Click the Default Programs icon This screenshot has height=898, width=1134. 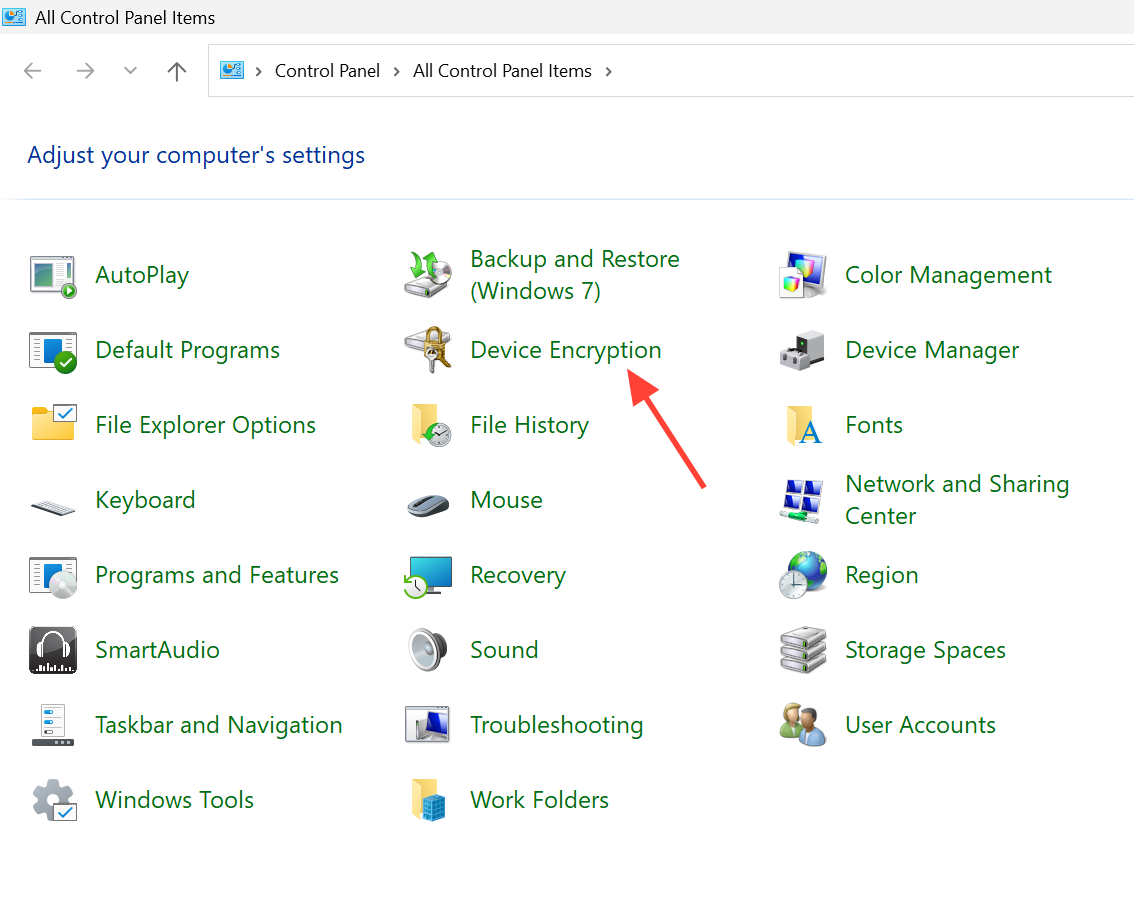pyautogui.click(x=53, y=351)
